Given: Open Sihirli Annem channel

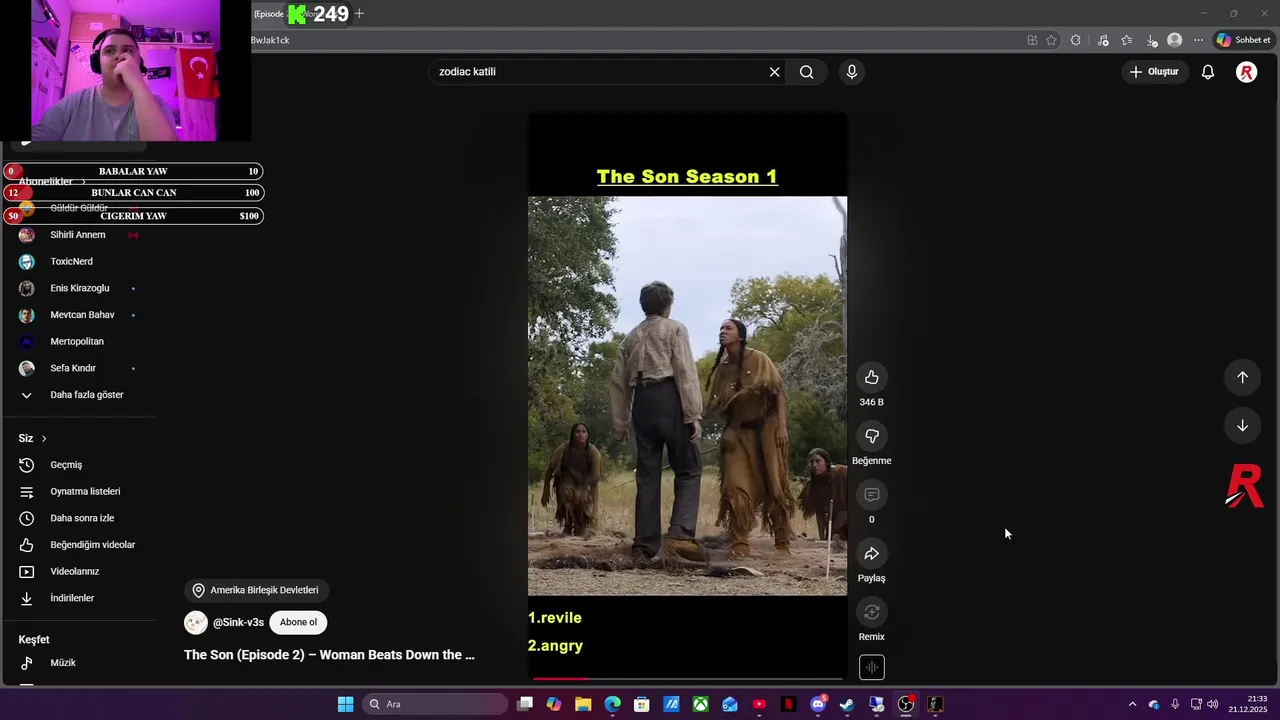Looking at the screenshot, I should tap(78, 235).
